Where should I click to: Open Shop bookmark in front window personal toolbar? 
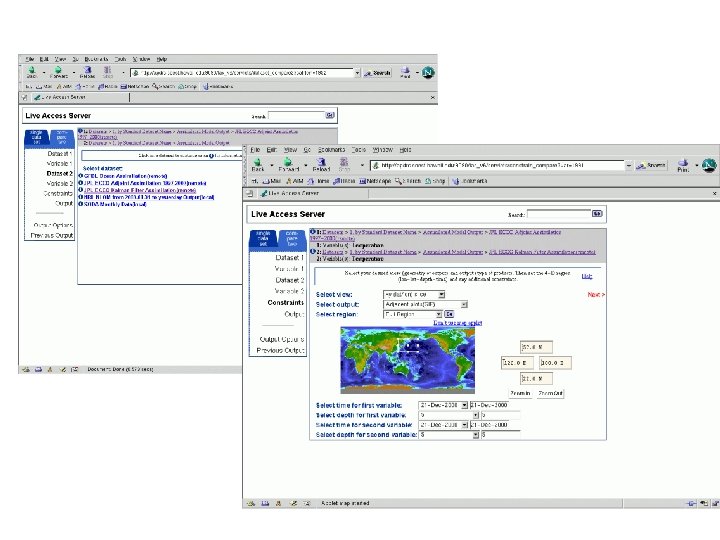click(x=435, y=181)
